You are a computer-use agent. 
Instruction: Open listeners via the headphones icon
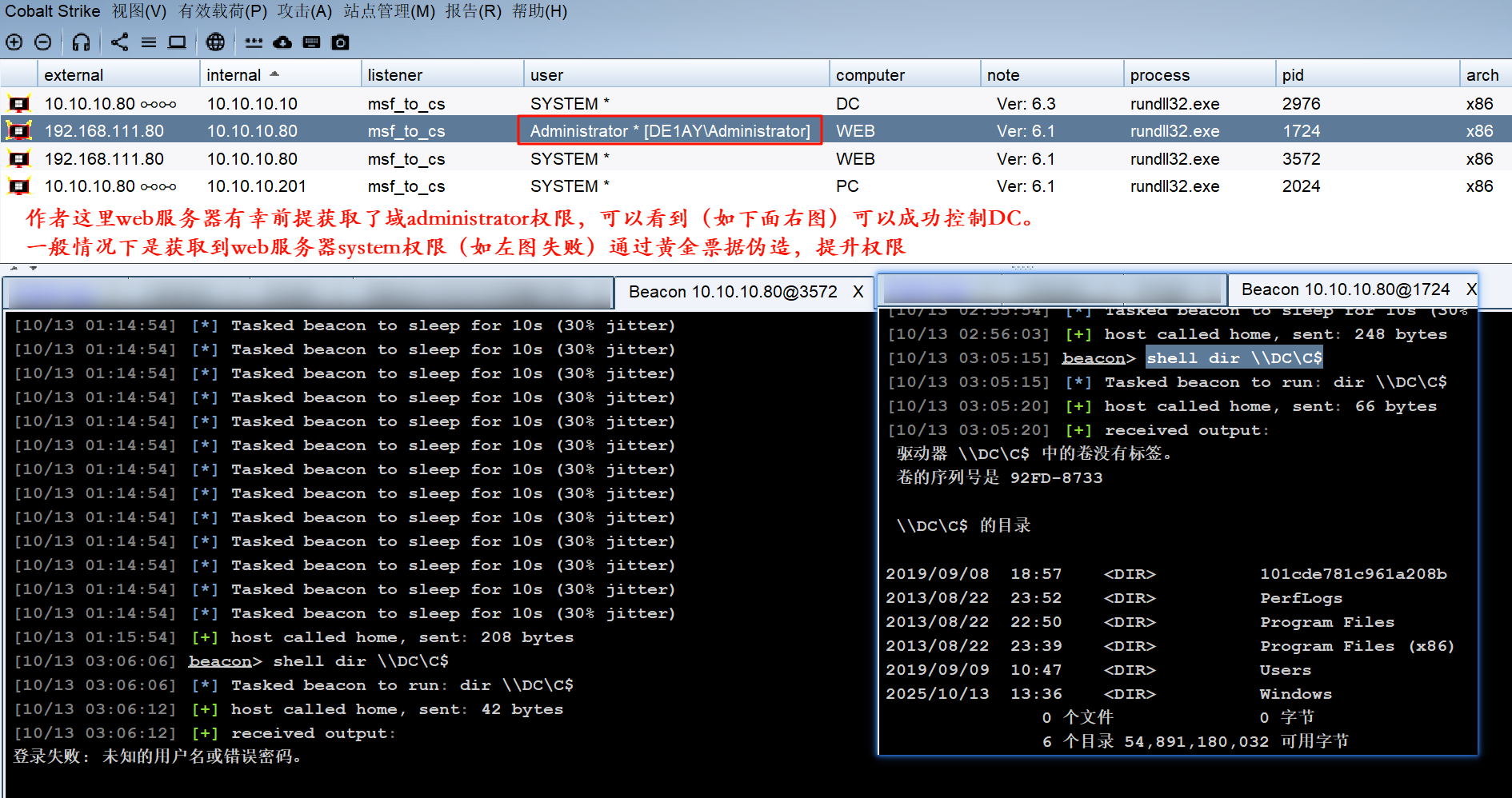82,42
